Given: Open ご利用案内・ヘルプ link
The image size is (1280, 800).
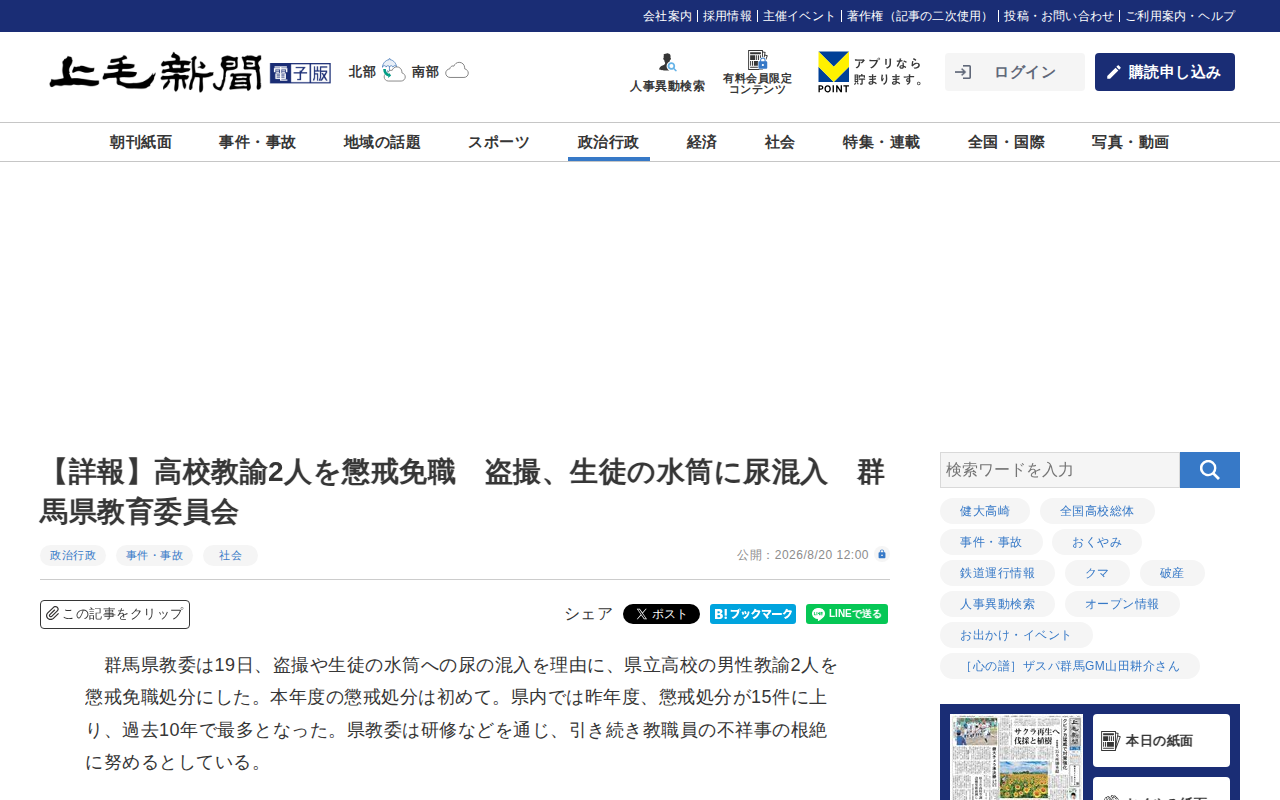Looking at the screenshot, I should pos(1180,16).
